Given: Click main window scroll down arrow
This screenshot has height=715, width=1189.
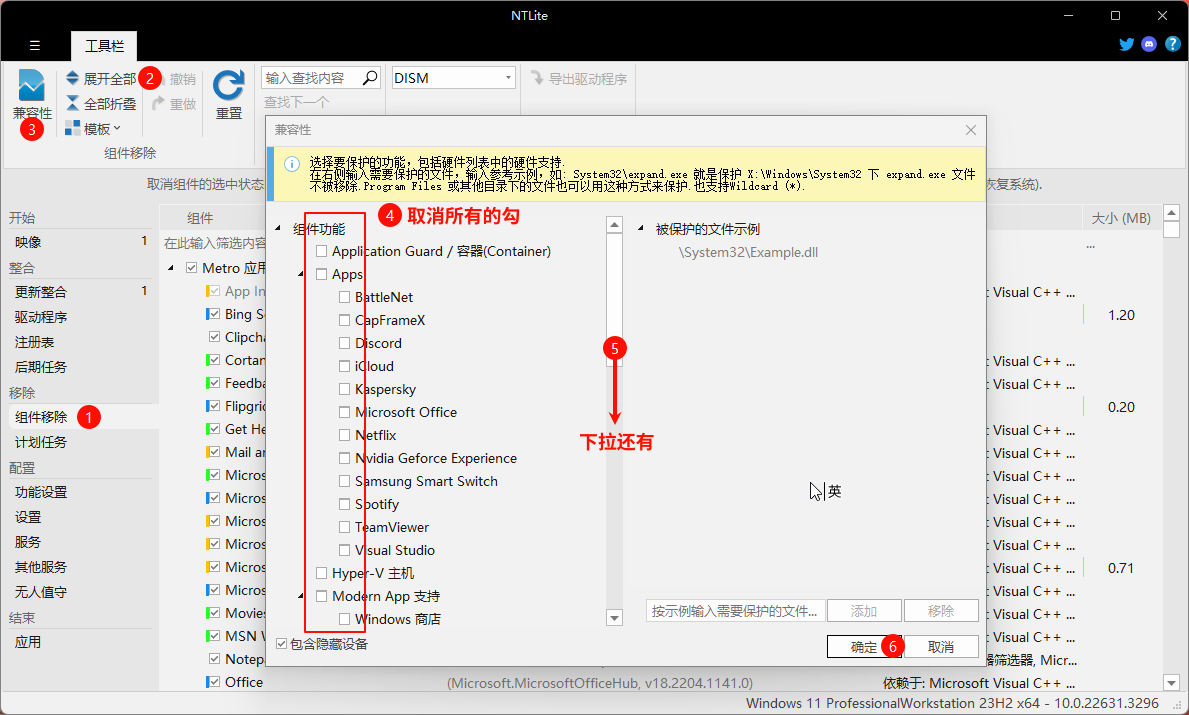Looking at the screenshot, I should [1172, 682].
